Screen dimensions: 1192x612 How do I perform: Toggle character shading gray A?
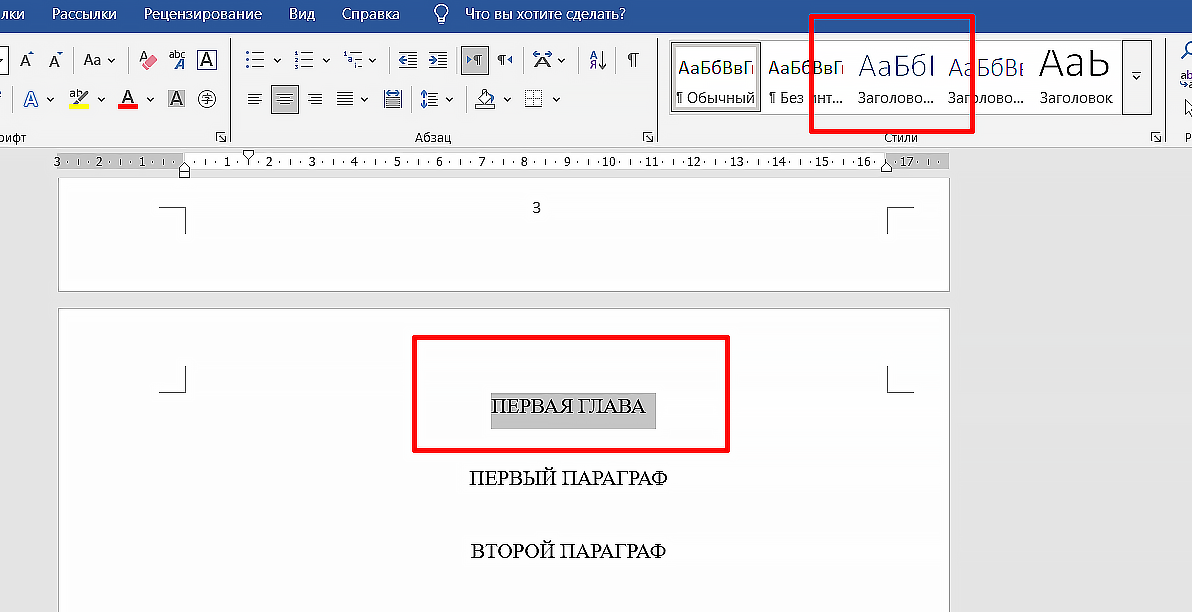pyautogui.click(x=176, y=99)
